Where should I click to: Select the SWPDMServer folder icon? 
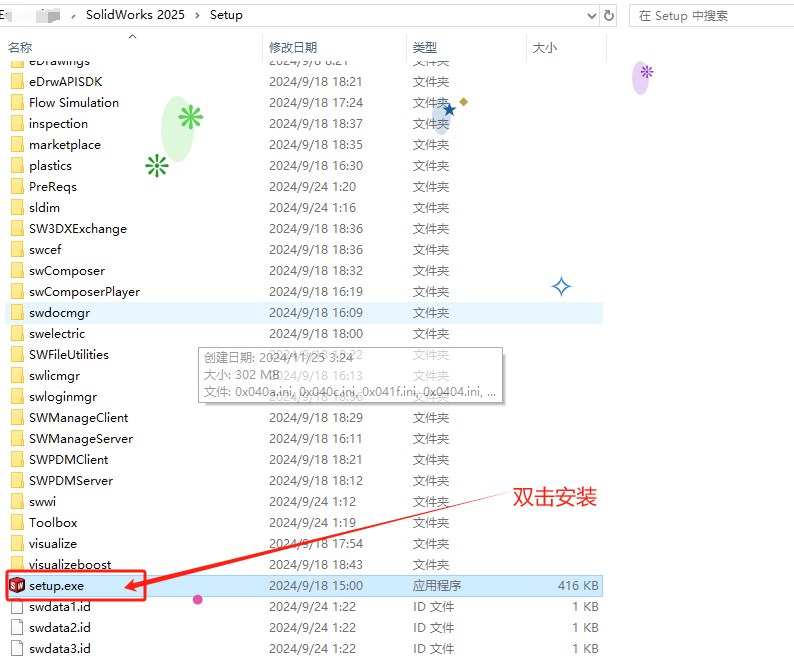[17, 481]
